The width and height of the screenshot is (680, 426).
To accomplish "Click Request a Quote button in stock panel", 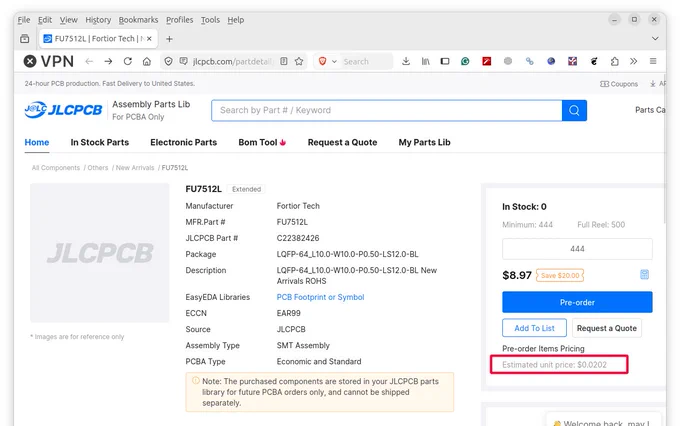I will pos(607,328).
